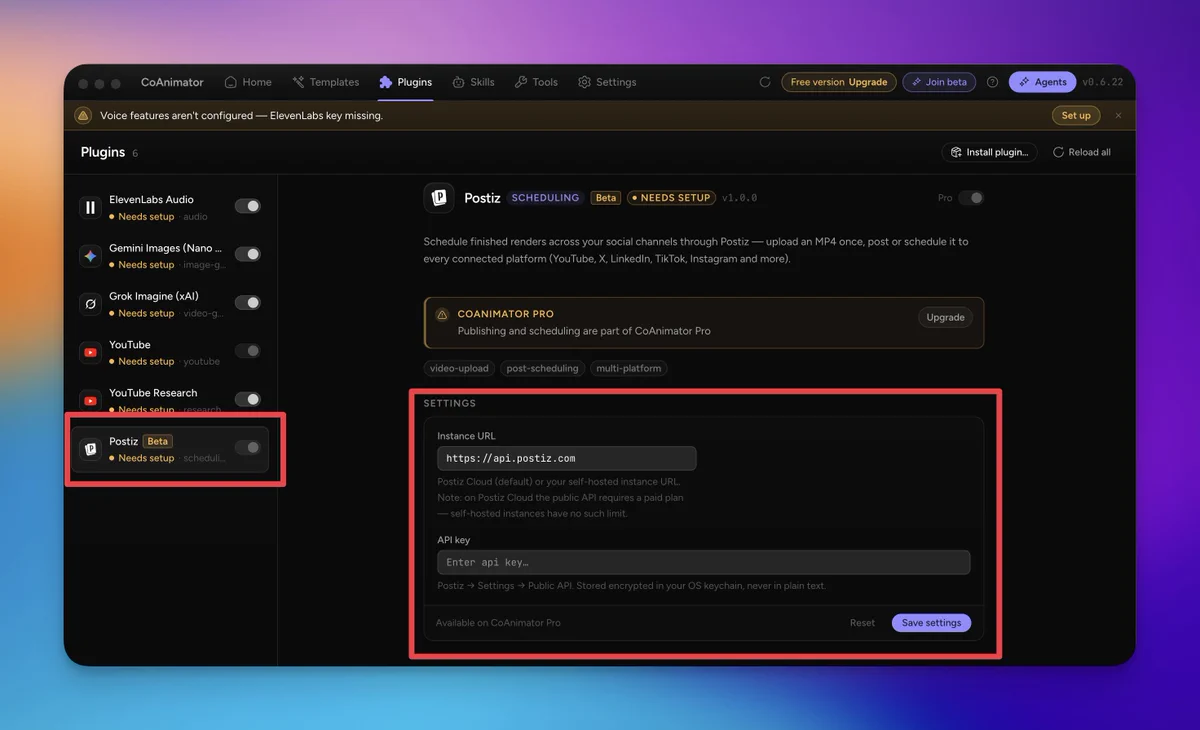The image size is (1200, 730).
Task: Click the CoAnimator Pro warning icon
Action: (x=443, y=314)
